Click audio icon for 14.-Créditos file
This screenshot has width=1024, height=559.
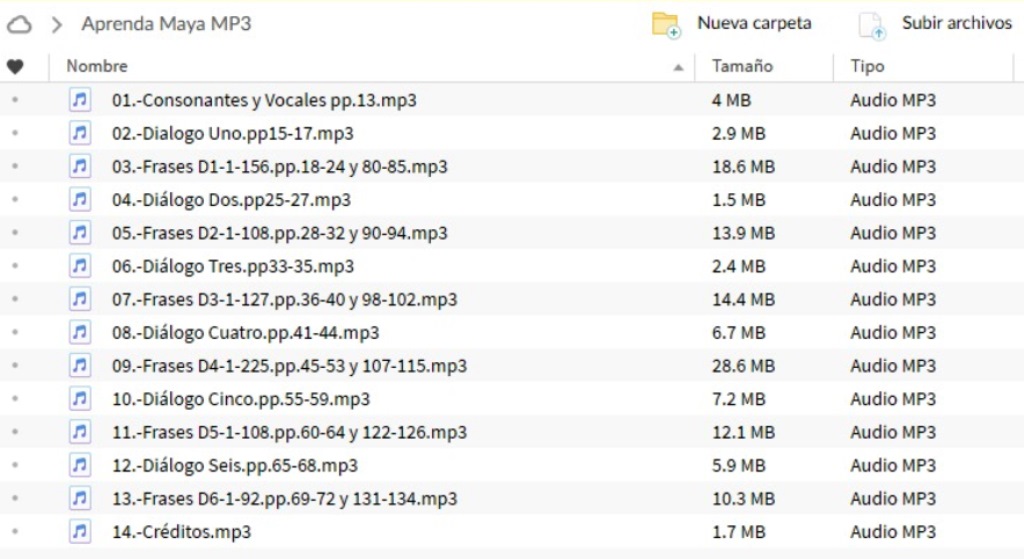click(80, 532)
